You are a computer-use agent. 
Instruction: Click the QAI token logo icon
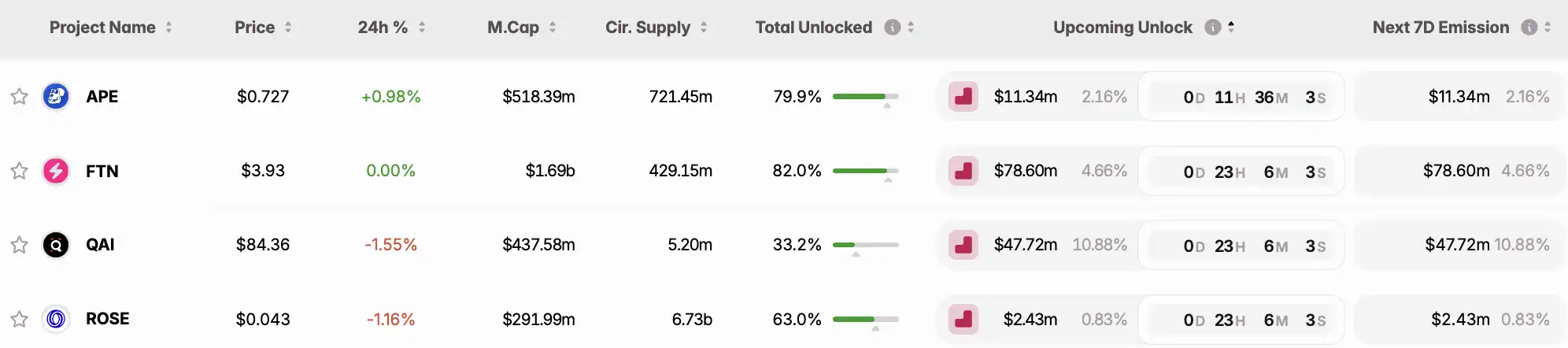pos(56,245)
